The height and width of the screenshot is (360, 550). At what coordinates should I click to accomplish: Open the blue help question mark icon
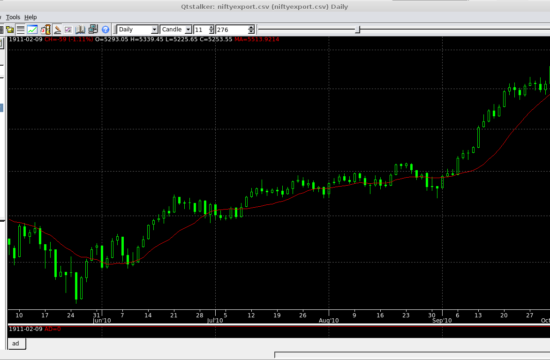click(x=105, y=30)
